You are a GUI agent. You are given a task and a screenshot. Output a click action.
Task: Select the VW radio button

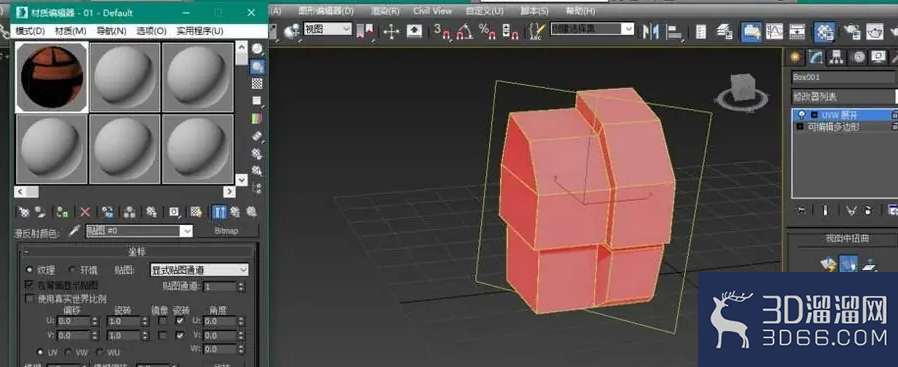pos(68,352)
